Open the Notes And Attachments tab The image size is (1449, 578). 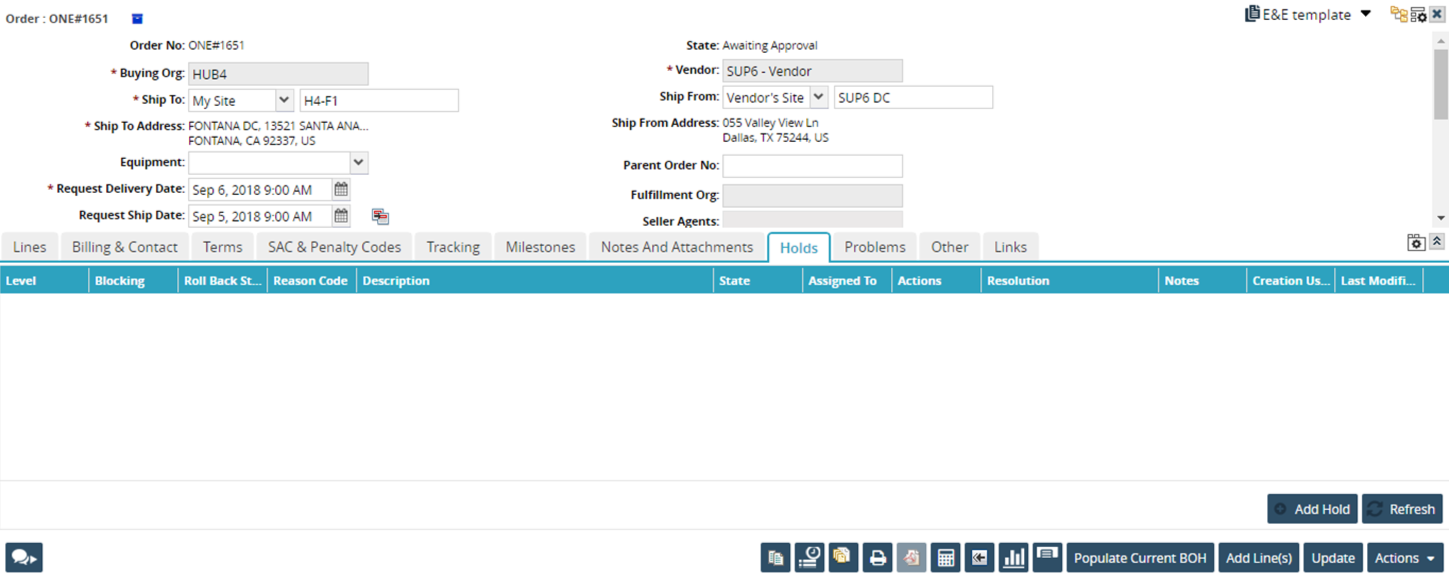coord(677,247)
